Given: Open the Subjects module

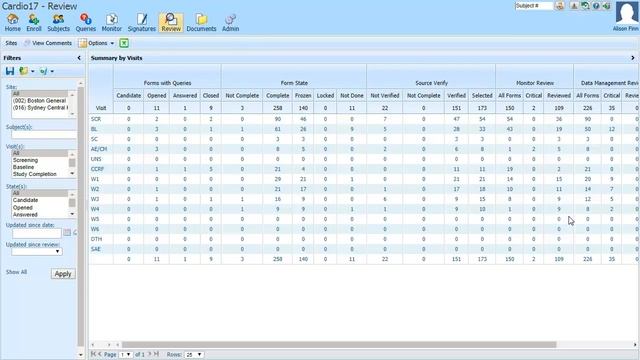Looking at the screenshot, I should pos(58,22).
